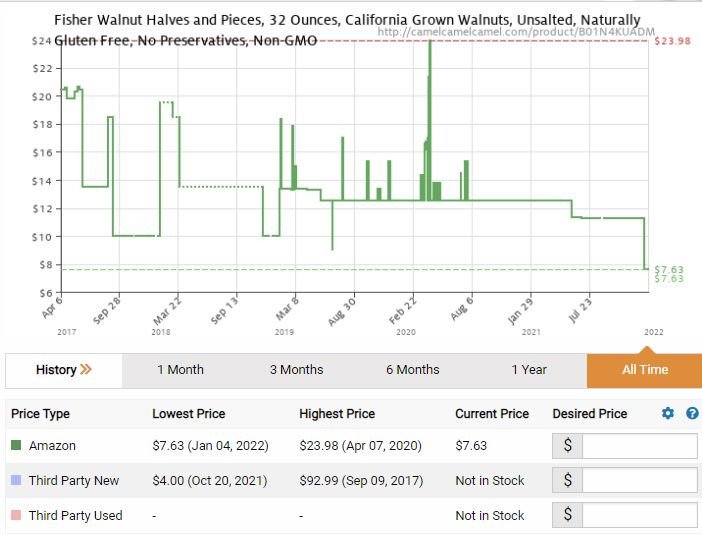Click the Price Type column header

[40, 414]
